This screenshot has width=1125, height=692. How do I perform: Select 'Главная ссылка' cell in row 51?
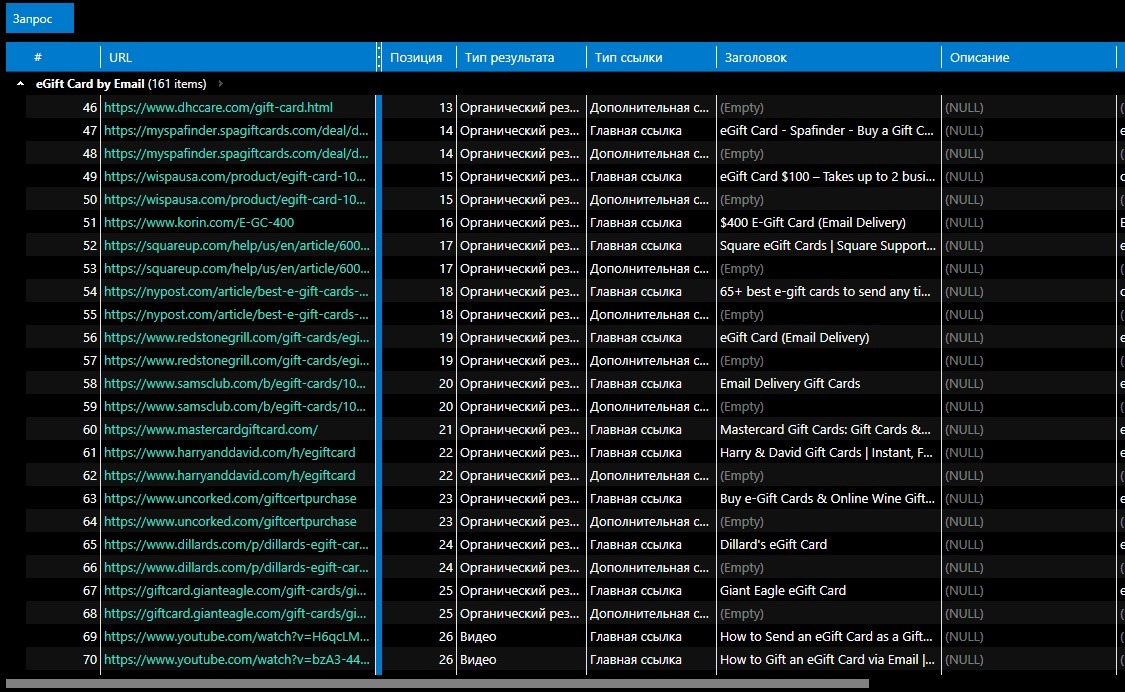[651, 223]
